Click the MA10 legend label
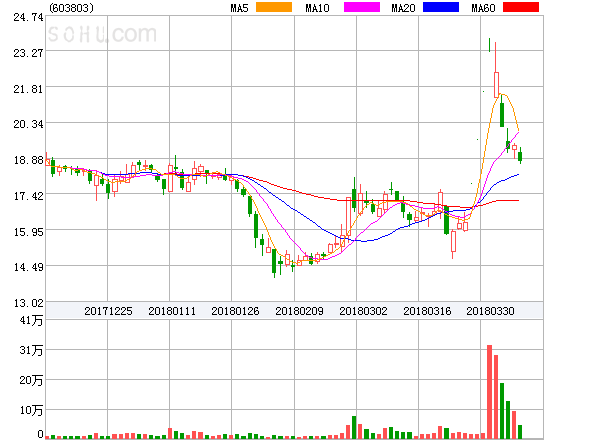The image size is (600, 440). pyautogui.click(x=317, y=8)
